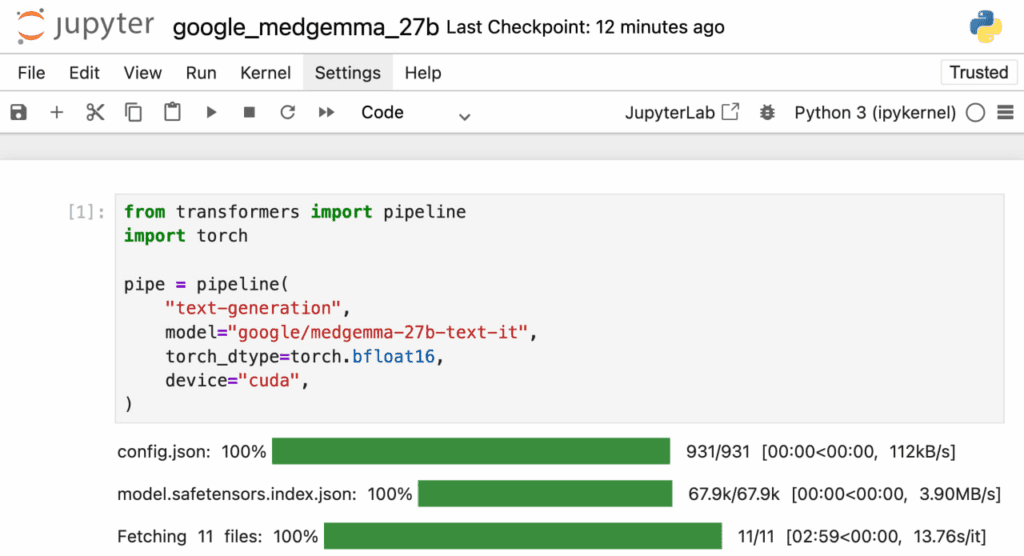Open the Settings menu
1024x556 pixels.
pyautogui.click(x=347, y=73)
